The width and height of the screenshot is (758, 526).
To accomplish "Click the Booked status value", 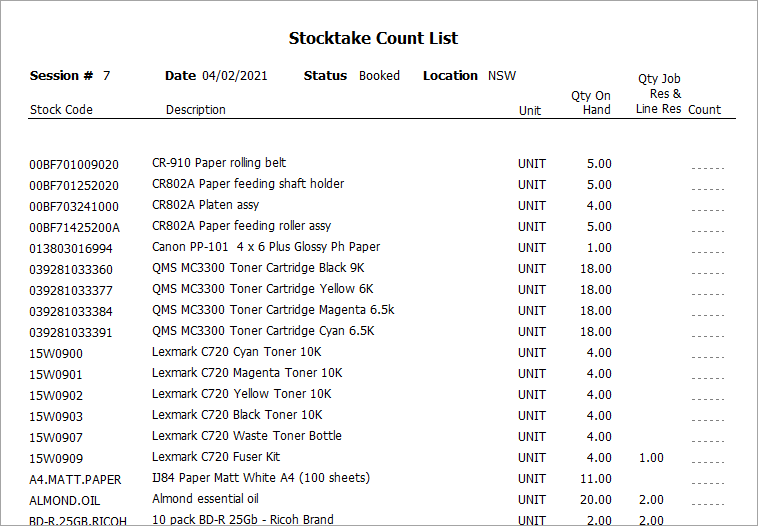I will (x=379, y=76).
